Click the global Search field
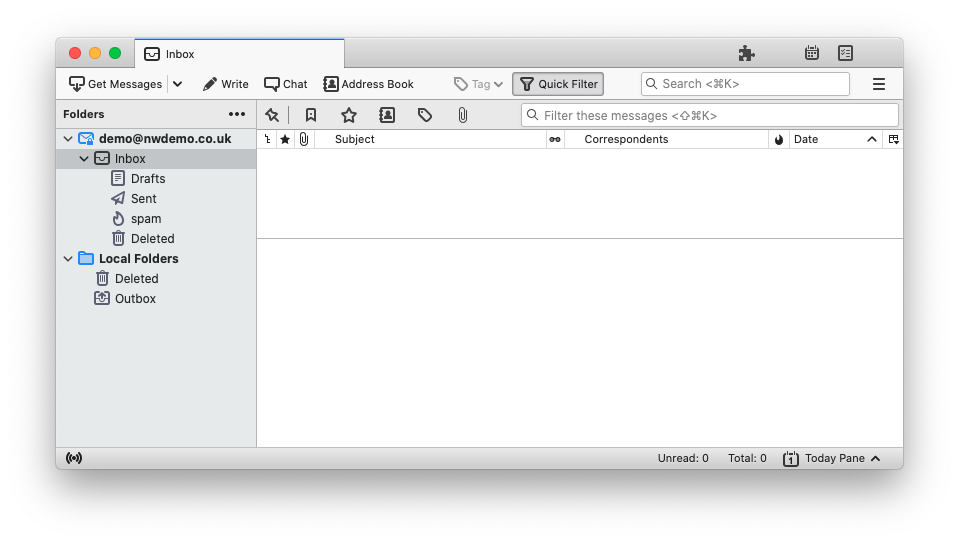 pyautogui.click(x=745, y=84)
